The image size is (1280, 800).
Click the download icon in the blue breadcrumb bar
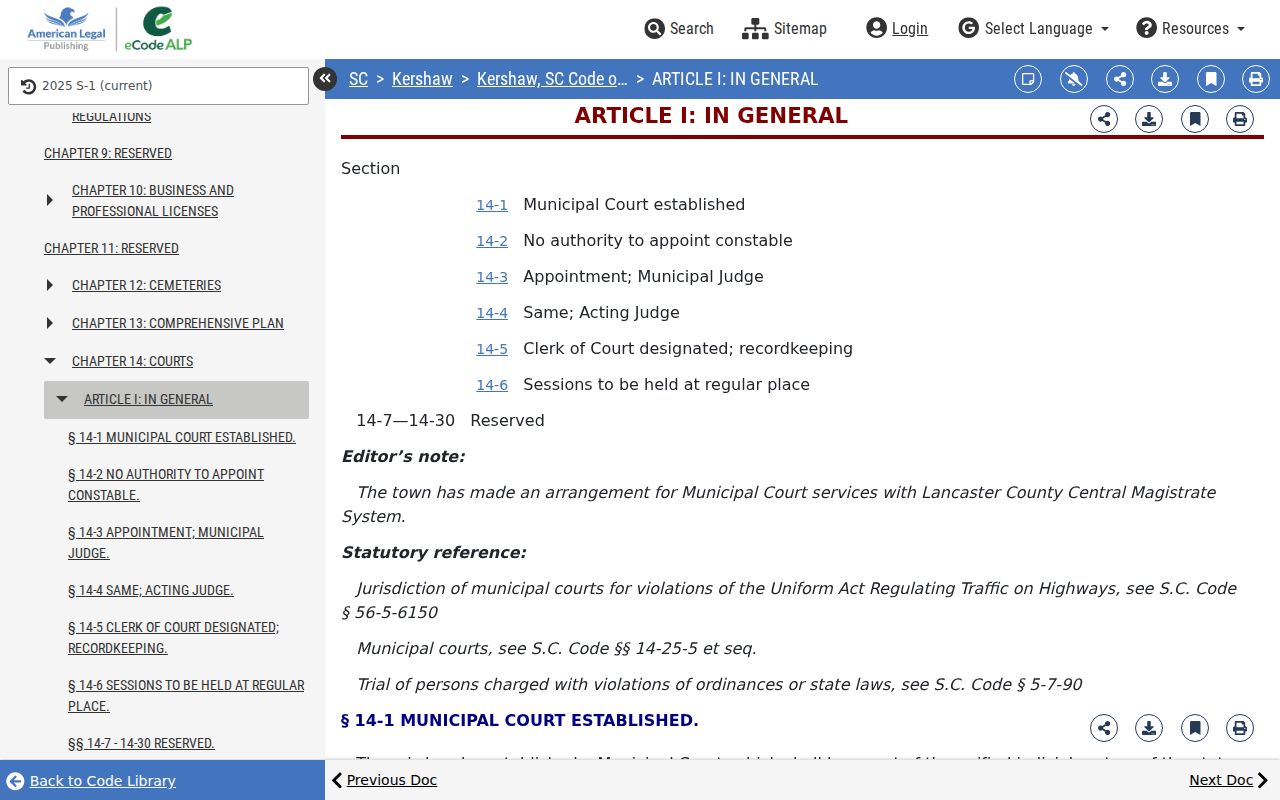1165,79
